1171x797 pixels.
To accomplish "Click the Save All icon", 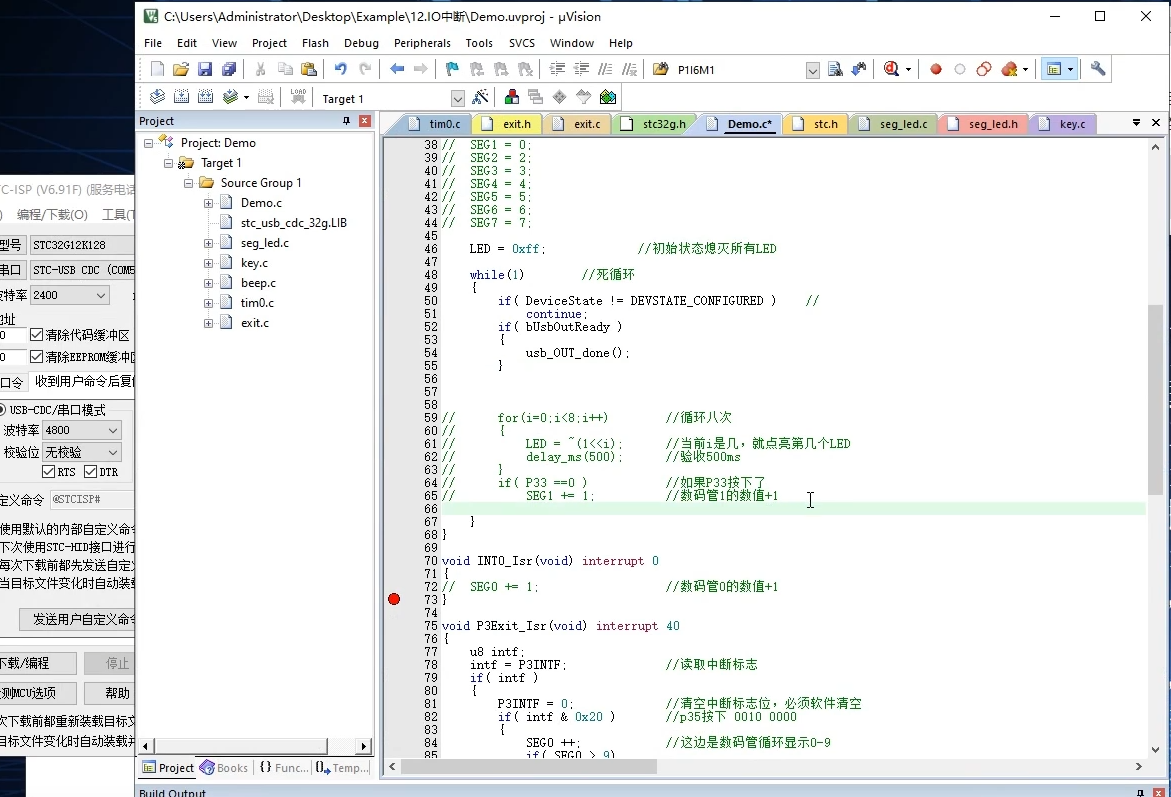I will [x=229, y=69].
